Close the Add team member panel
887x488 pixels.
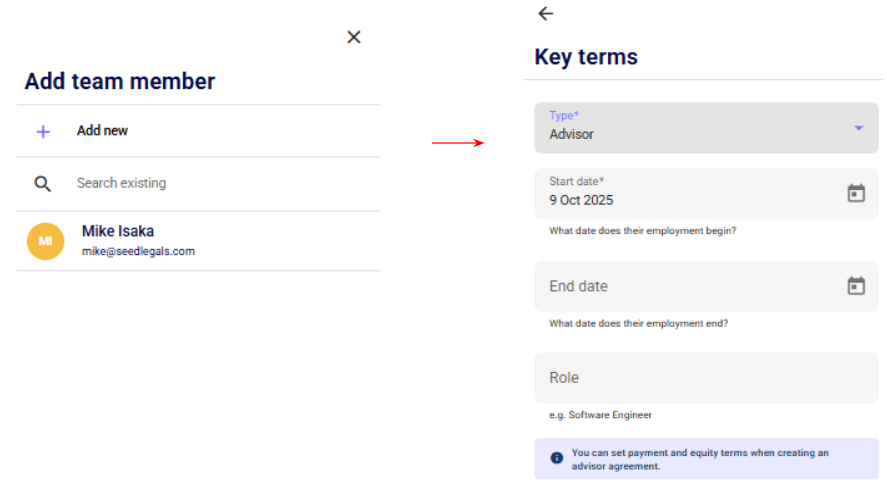pyautogui.click(x=353, y=37)
